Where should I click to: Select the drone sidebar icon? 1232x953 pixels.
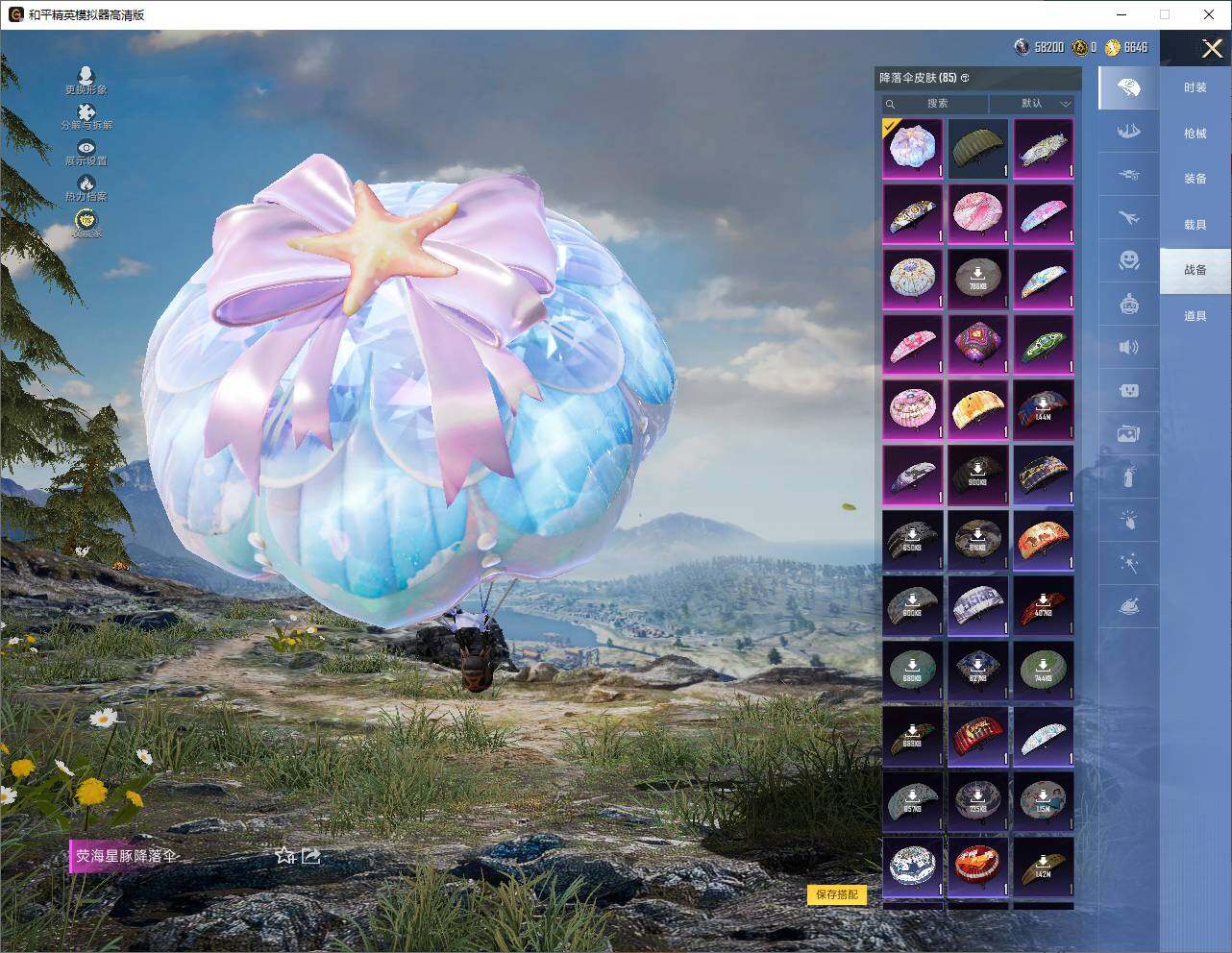click(x=1128, y=175)
